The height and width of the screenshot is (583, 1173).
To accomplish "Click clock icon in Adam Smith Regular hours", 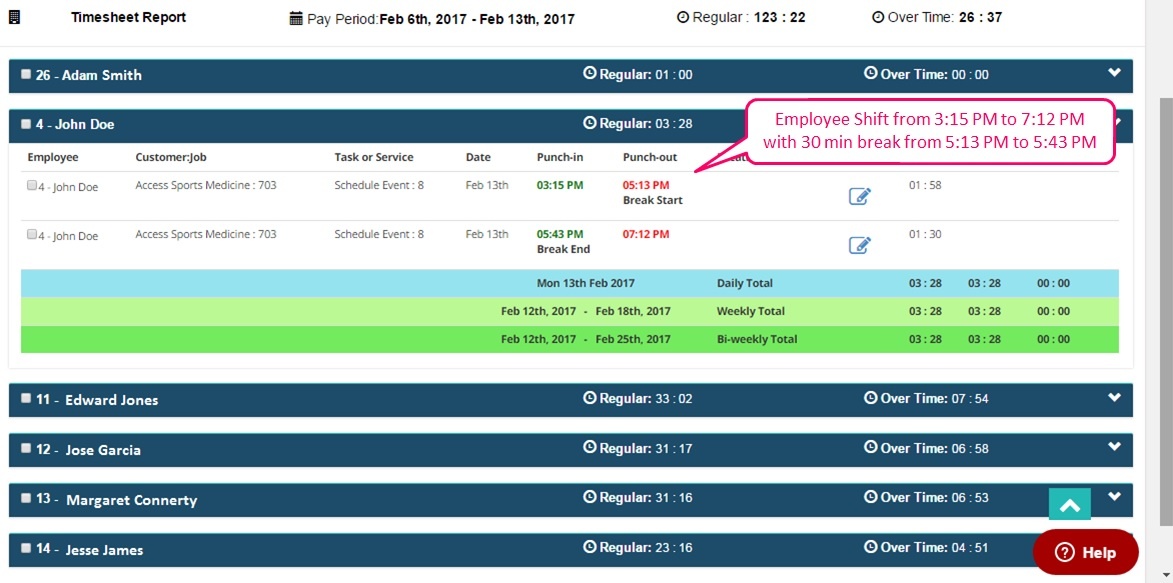I will [x=589, y=74].
